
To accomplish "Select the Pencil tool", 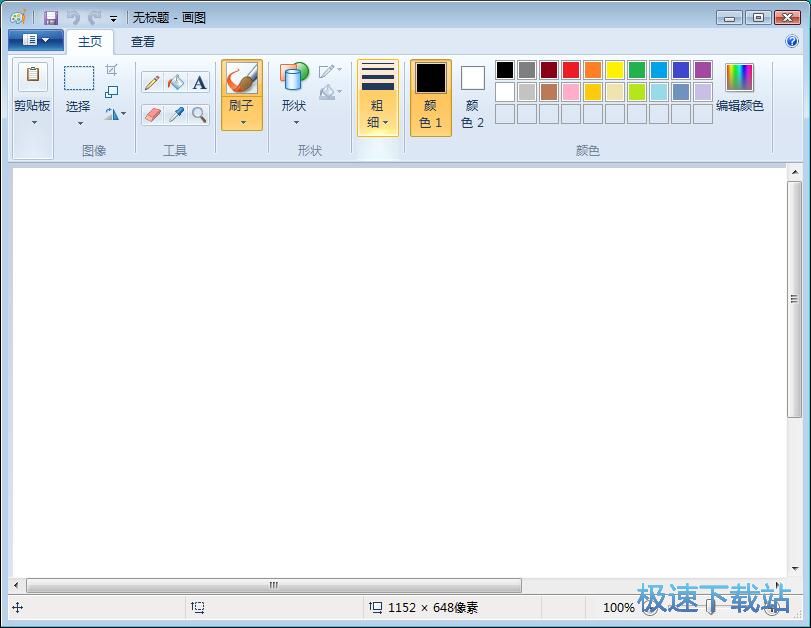I will click(152, 83).
